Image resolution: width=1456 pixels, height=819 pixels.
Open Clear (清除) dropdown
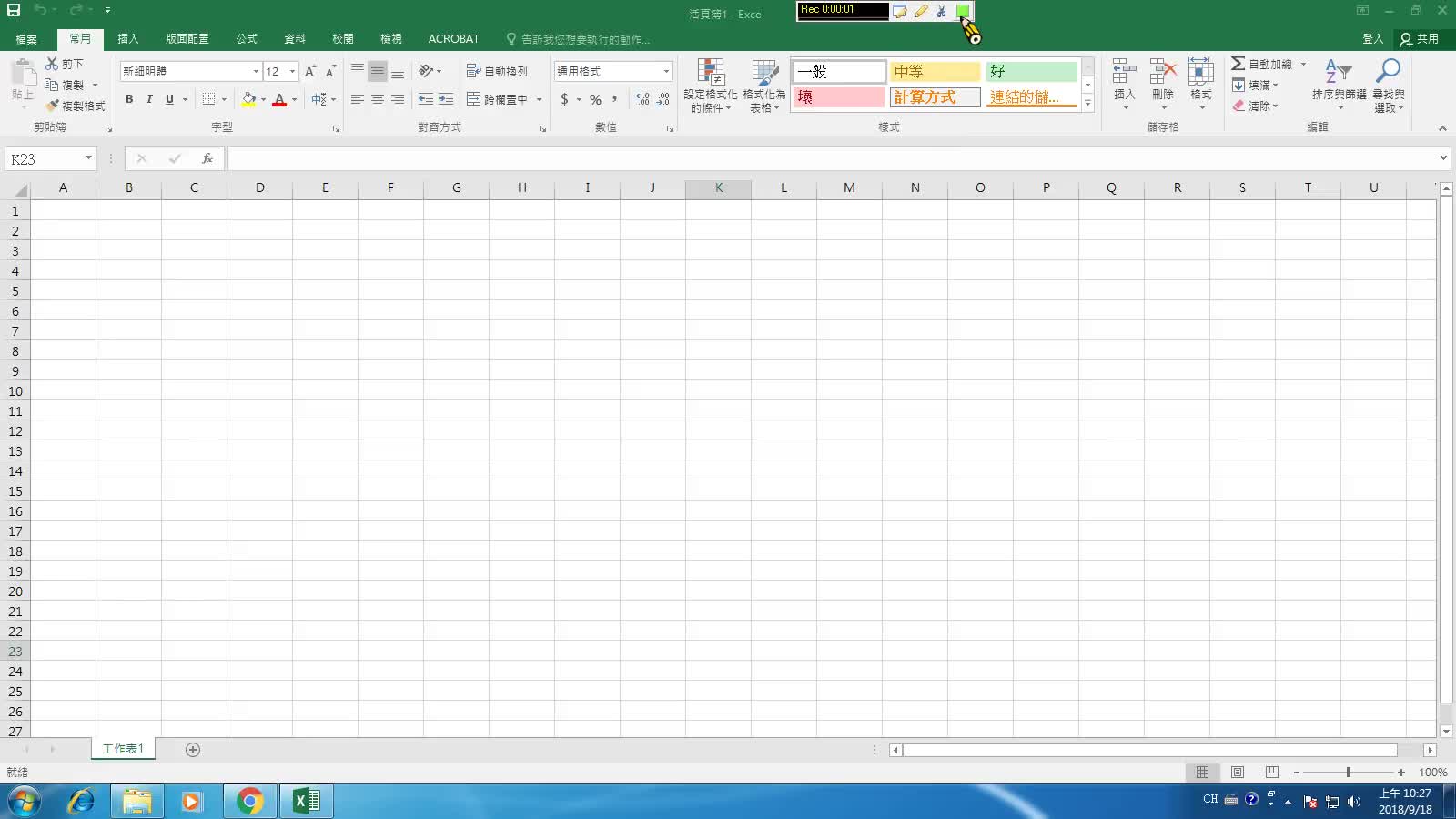(x=1256, y=106)
